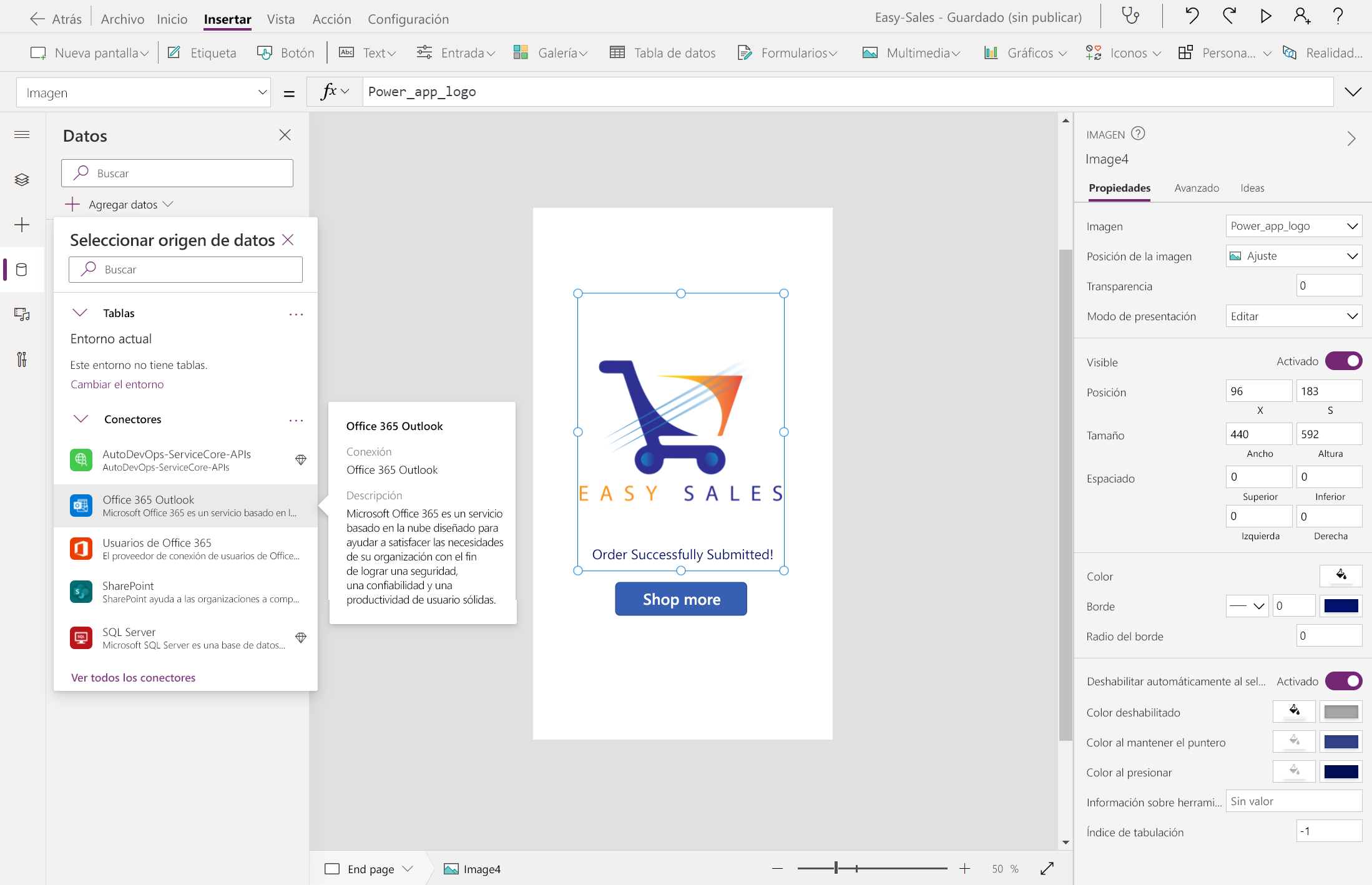Open the tree view panel
This screenshot has width=1372, height=885.
click(22, 180)
